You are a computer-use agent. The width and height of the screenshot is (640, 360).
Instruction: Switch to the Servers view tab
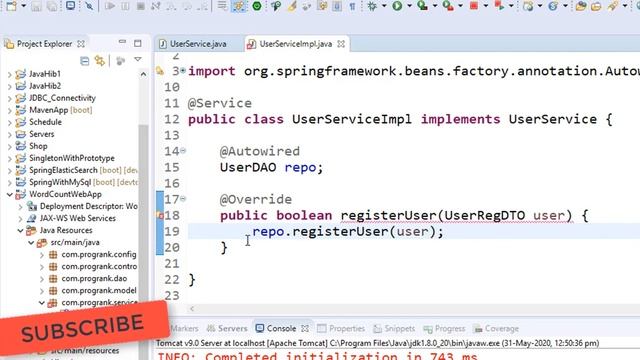coord(227,328)
